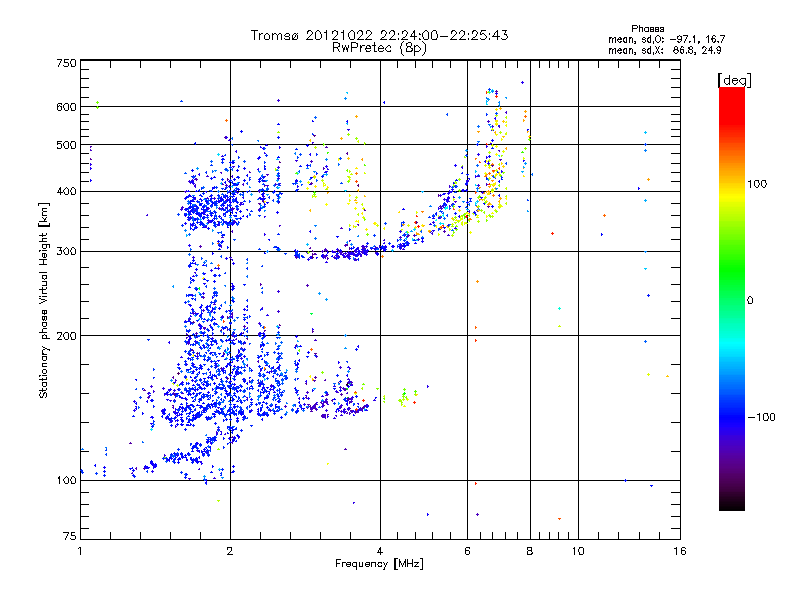The width and height of the screenshot is (800, 600).
Task: Click the y-axis tick label '500'
Action: pyautogui.click(x=66, y=145)
